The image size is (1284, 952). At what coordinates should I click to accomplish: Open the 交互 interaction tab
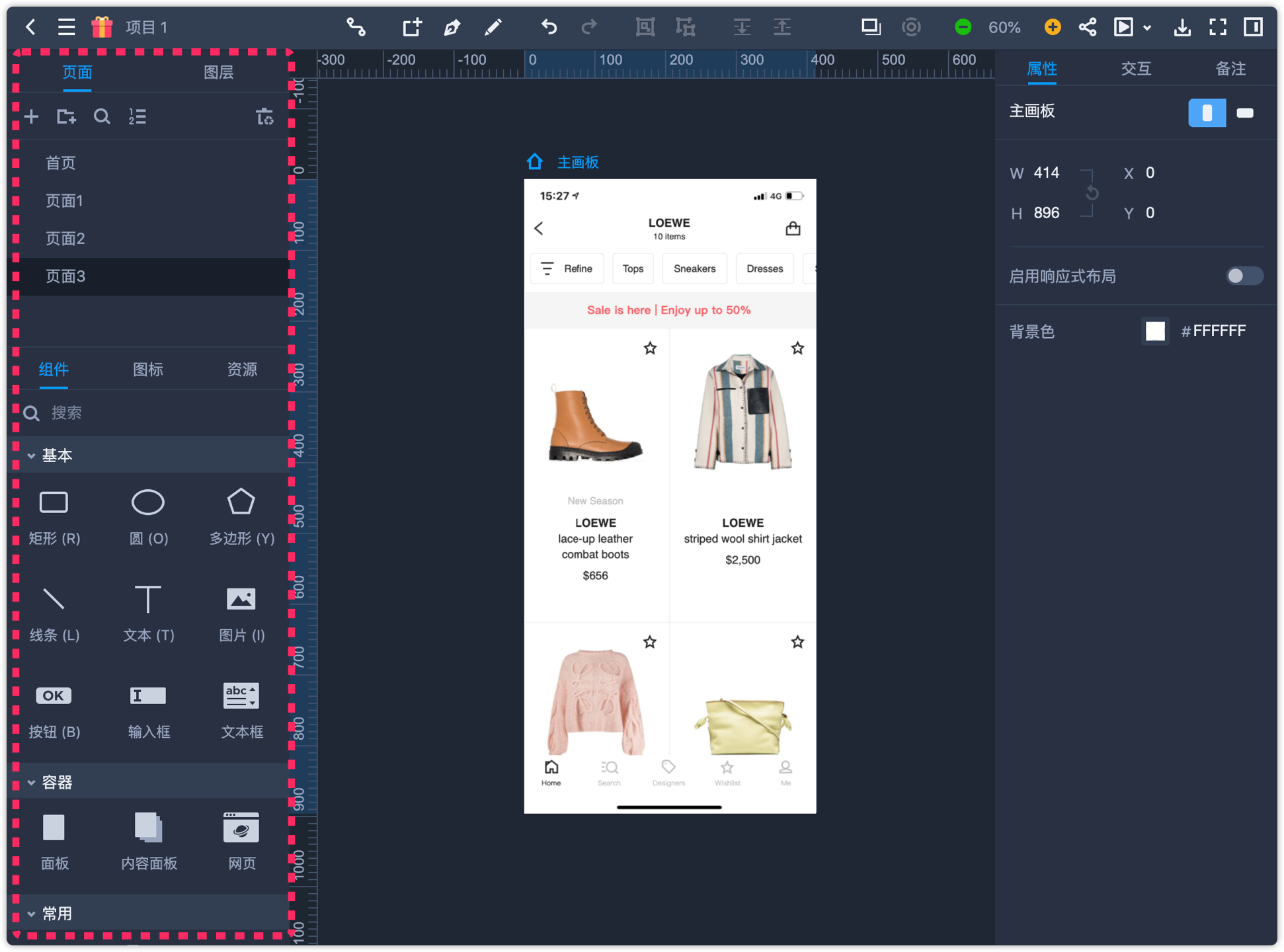point(1136,69)
